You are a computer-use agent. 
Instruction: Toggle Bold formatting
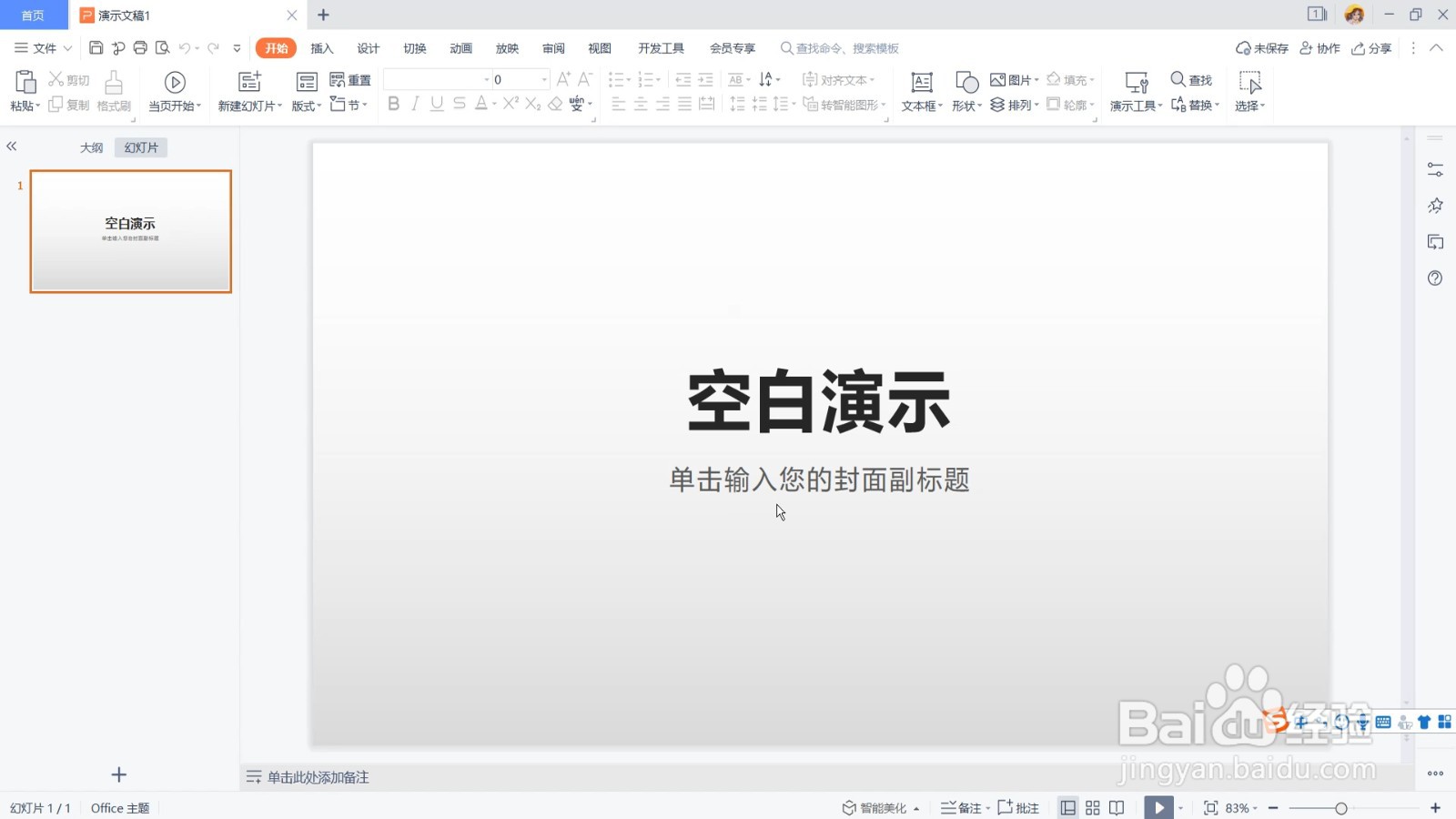(x=393, y=104)
